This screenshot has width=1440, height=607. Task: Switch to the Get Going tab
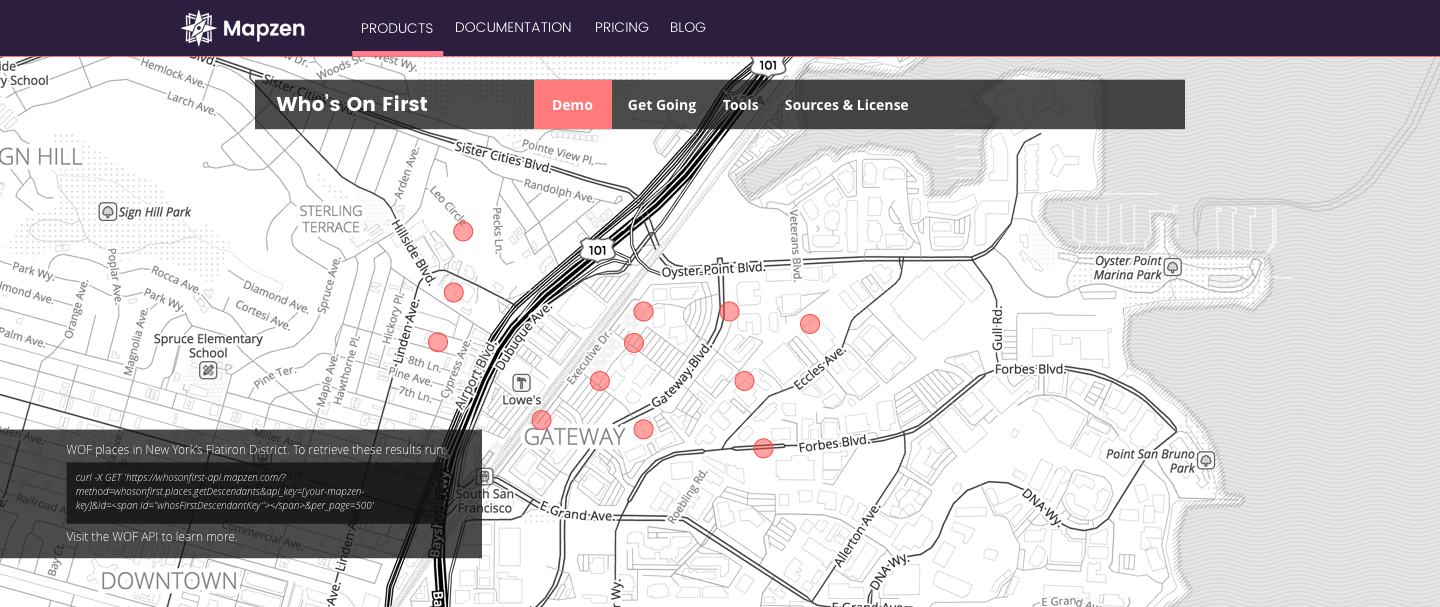tap(661, 105)
